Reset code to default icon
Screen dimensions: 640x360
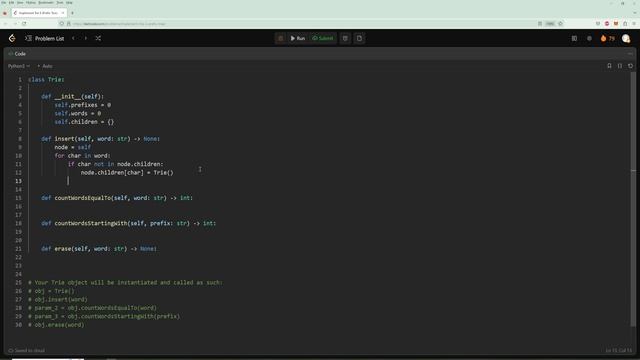(630, 66)
